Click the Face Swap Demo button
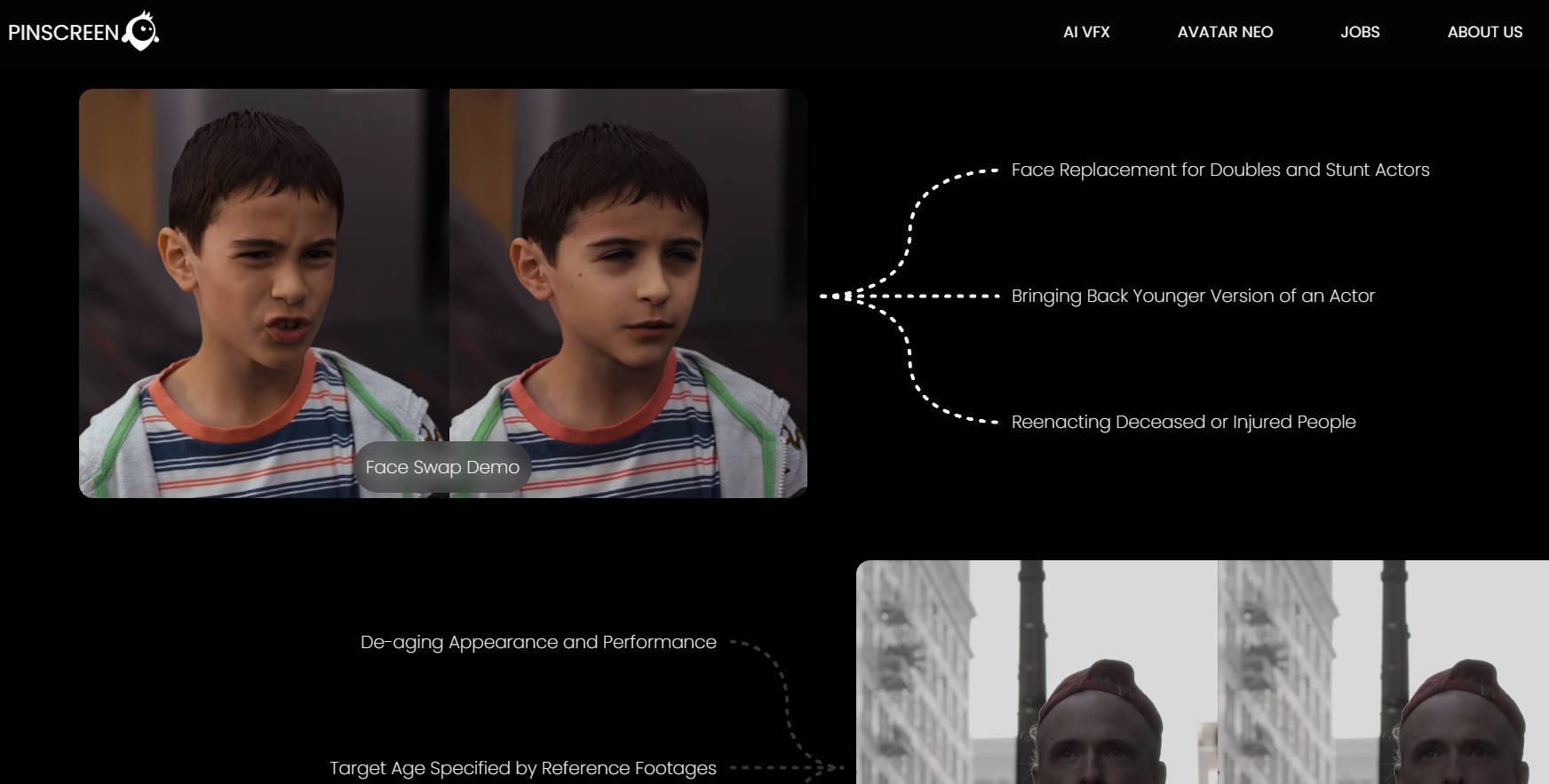Viewport: 1549px width, 784px height. 442,467
